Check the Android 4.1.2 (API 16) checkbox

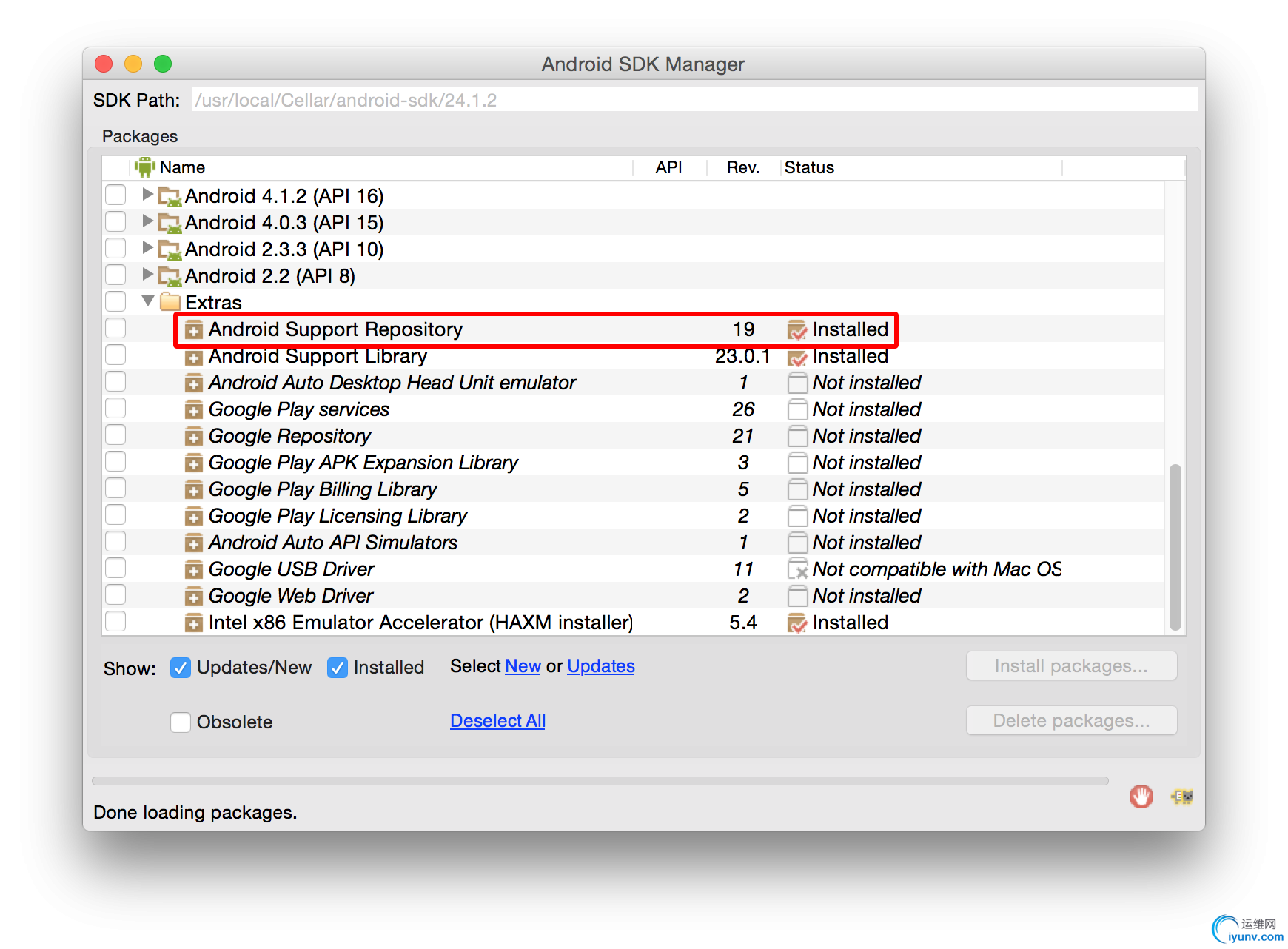115,195
